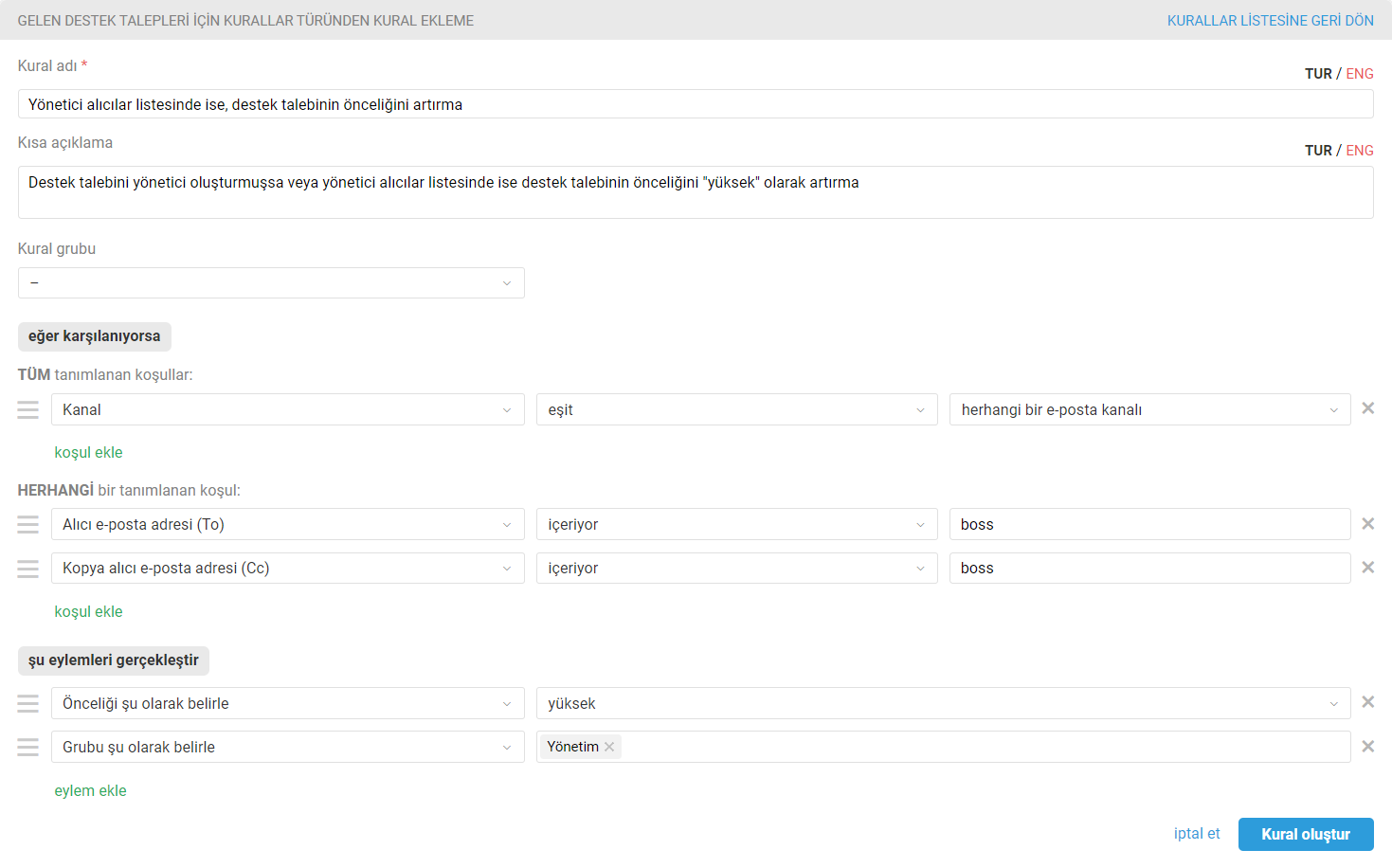
Task: Click the iptal et link
Action: (1196, 834)
